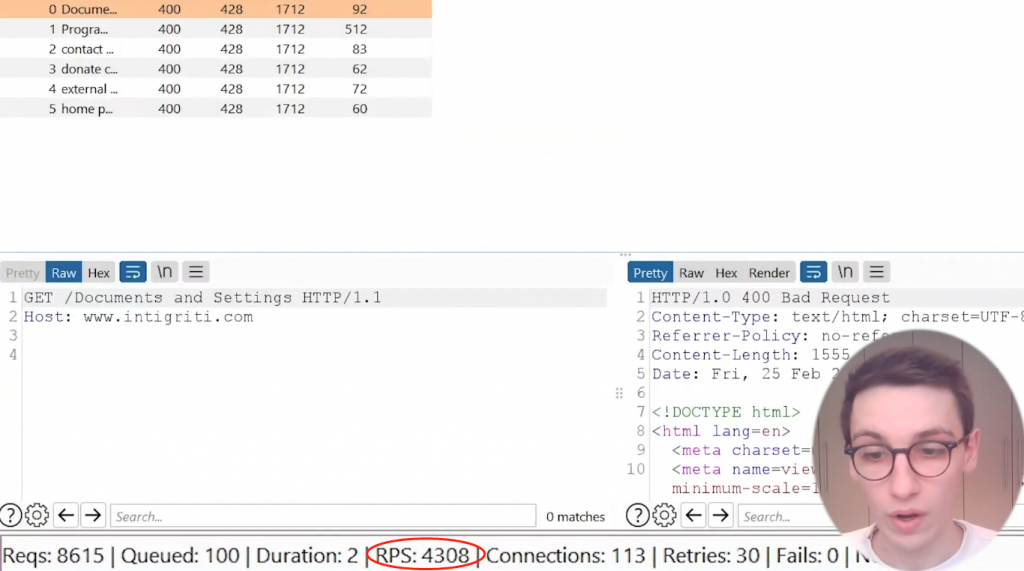
Task: Switch request view to Hex tab
Action: (x=99, y=272)
